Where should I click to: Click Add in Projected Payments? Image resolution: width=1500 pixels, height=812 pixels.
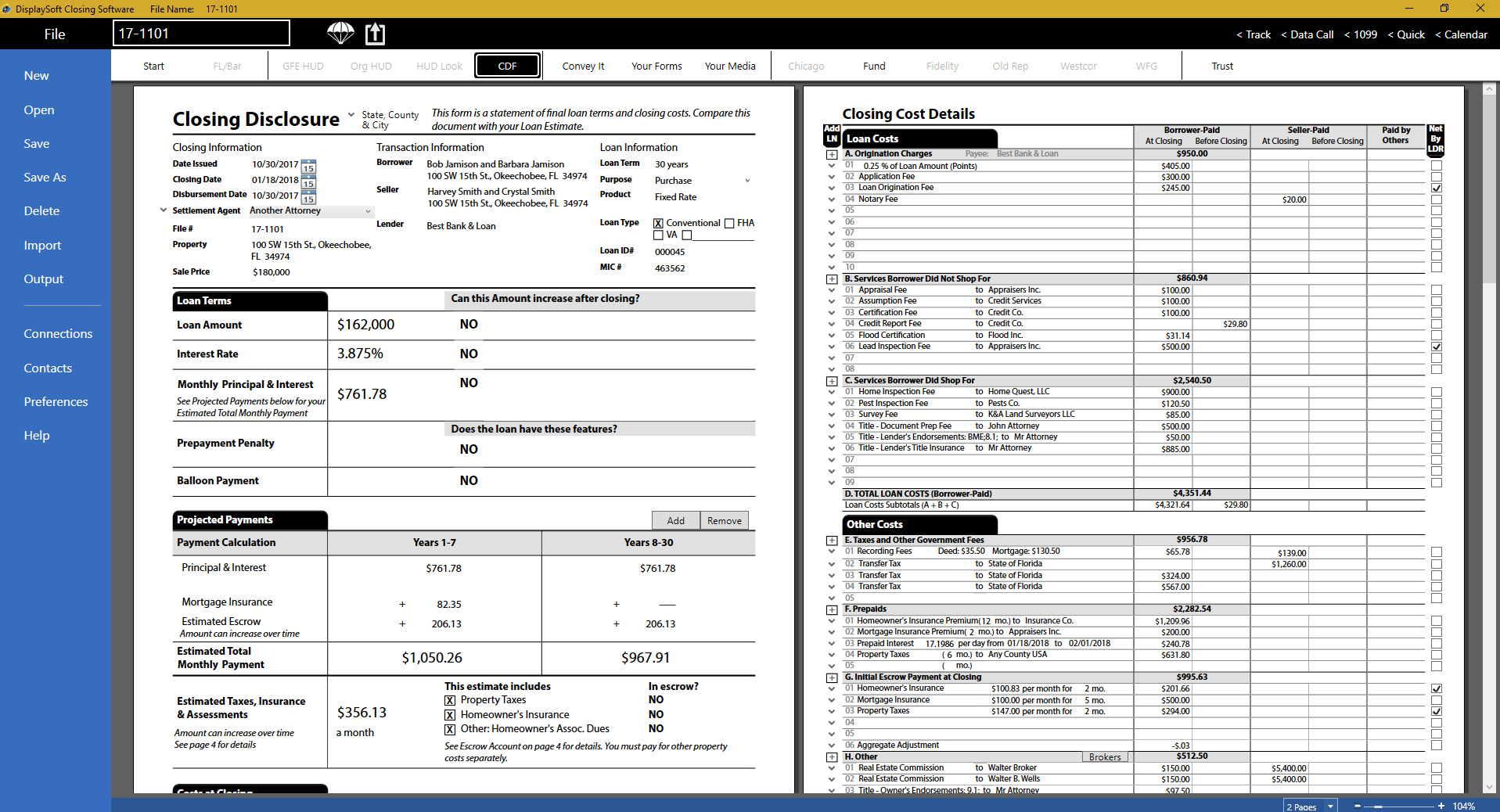pyautogui.click(x=676, y=521)
